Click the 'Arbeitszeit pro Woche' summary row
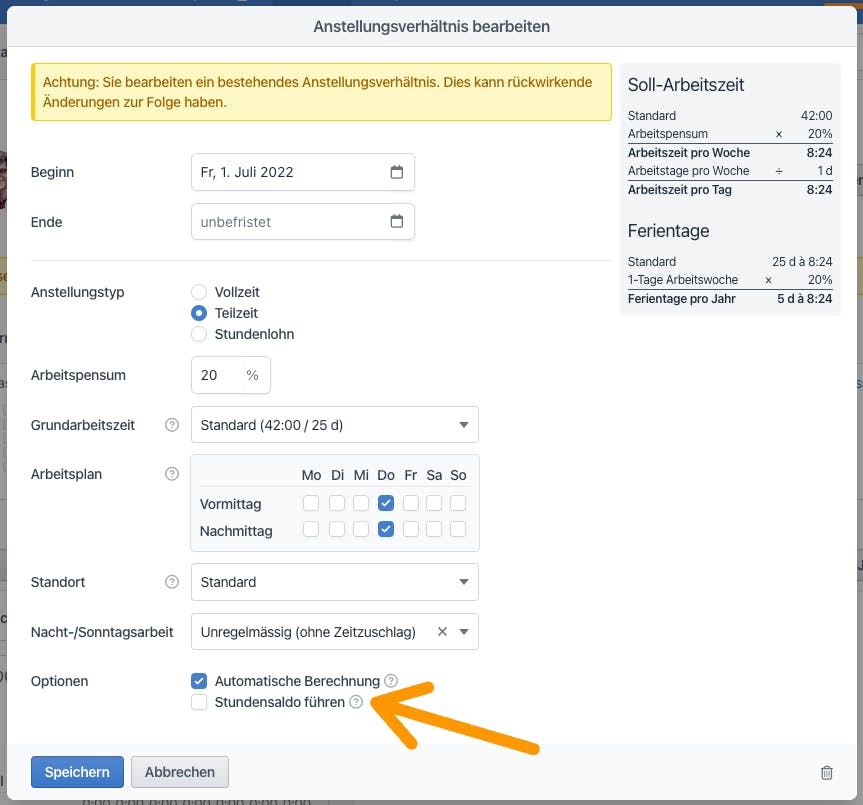The height and width of the screenshot is (805, 863). point(730,152)
